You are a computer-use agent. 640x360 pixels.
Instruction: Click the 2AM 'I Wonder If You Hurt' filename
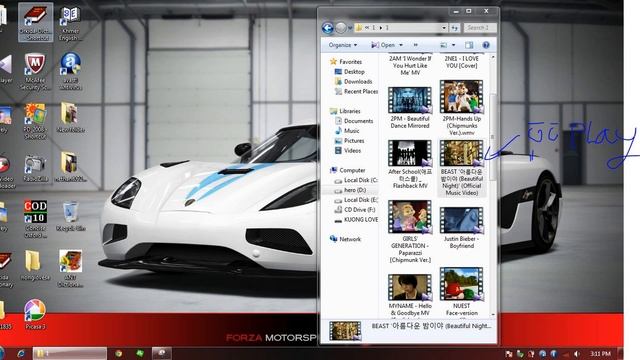[x=410, y=65]
